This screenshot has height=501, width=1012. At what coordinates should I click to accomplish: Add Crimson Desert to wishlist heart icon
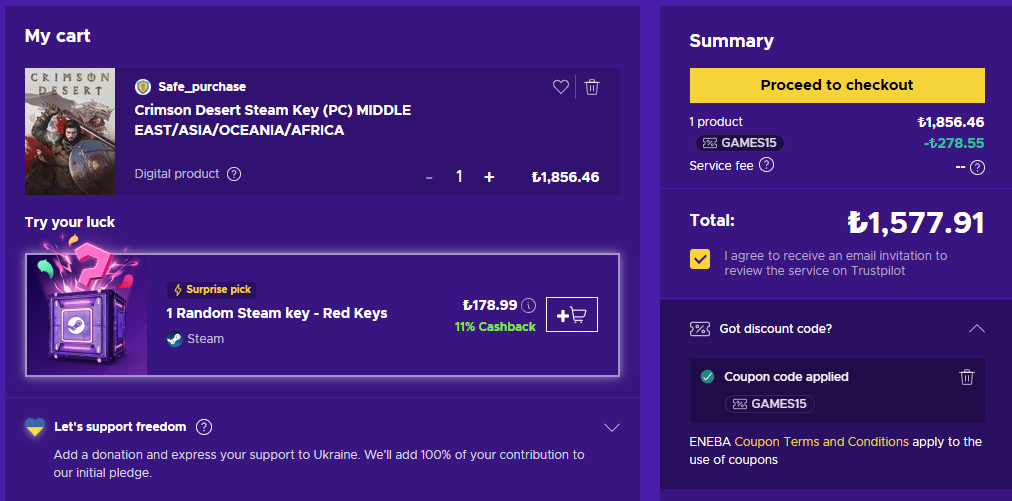pos(560,87)
